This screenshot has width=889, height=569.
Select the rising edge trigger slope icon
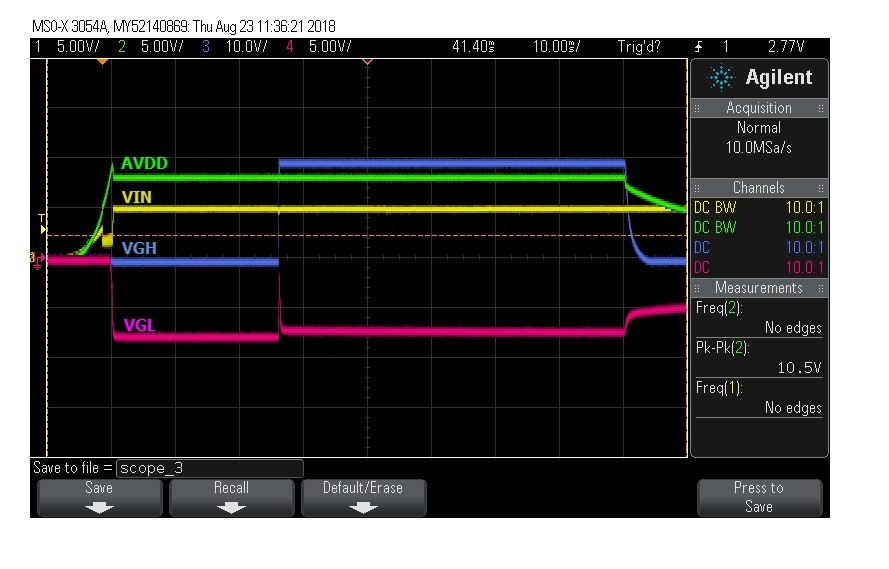pyautogui.click(x=698, y=47)
